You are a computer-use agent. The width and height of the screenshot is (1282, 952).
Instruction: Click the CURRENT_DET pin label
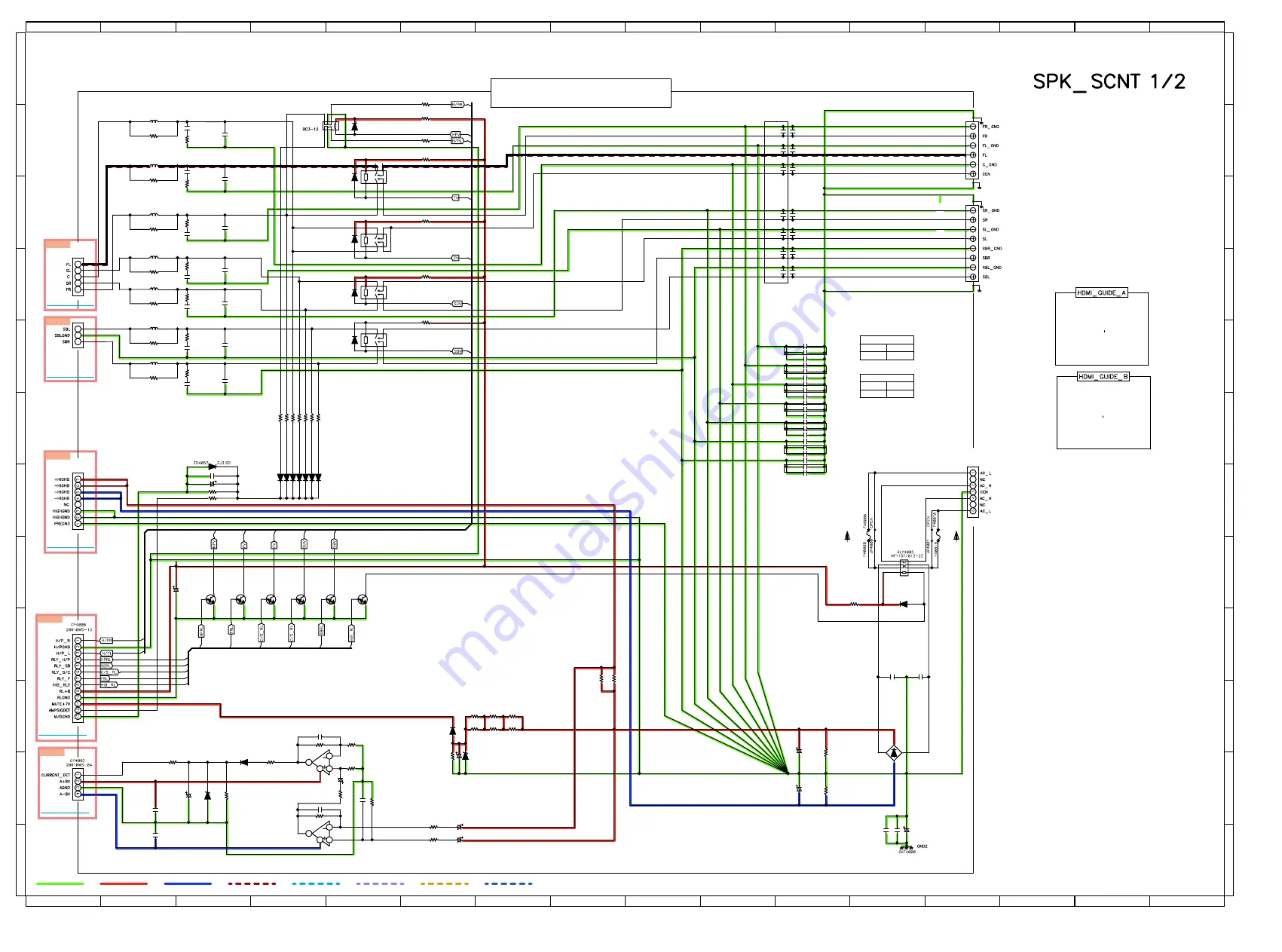pos(56,775)
